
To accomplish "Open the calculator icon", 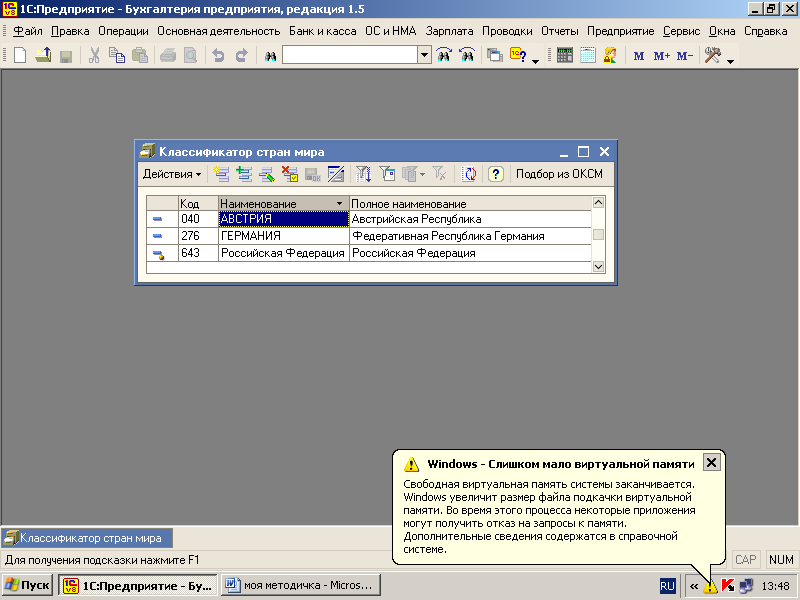I will point(565,55).
